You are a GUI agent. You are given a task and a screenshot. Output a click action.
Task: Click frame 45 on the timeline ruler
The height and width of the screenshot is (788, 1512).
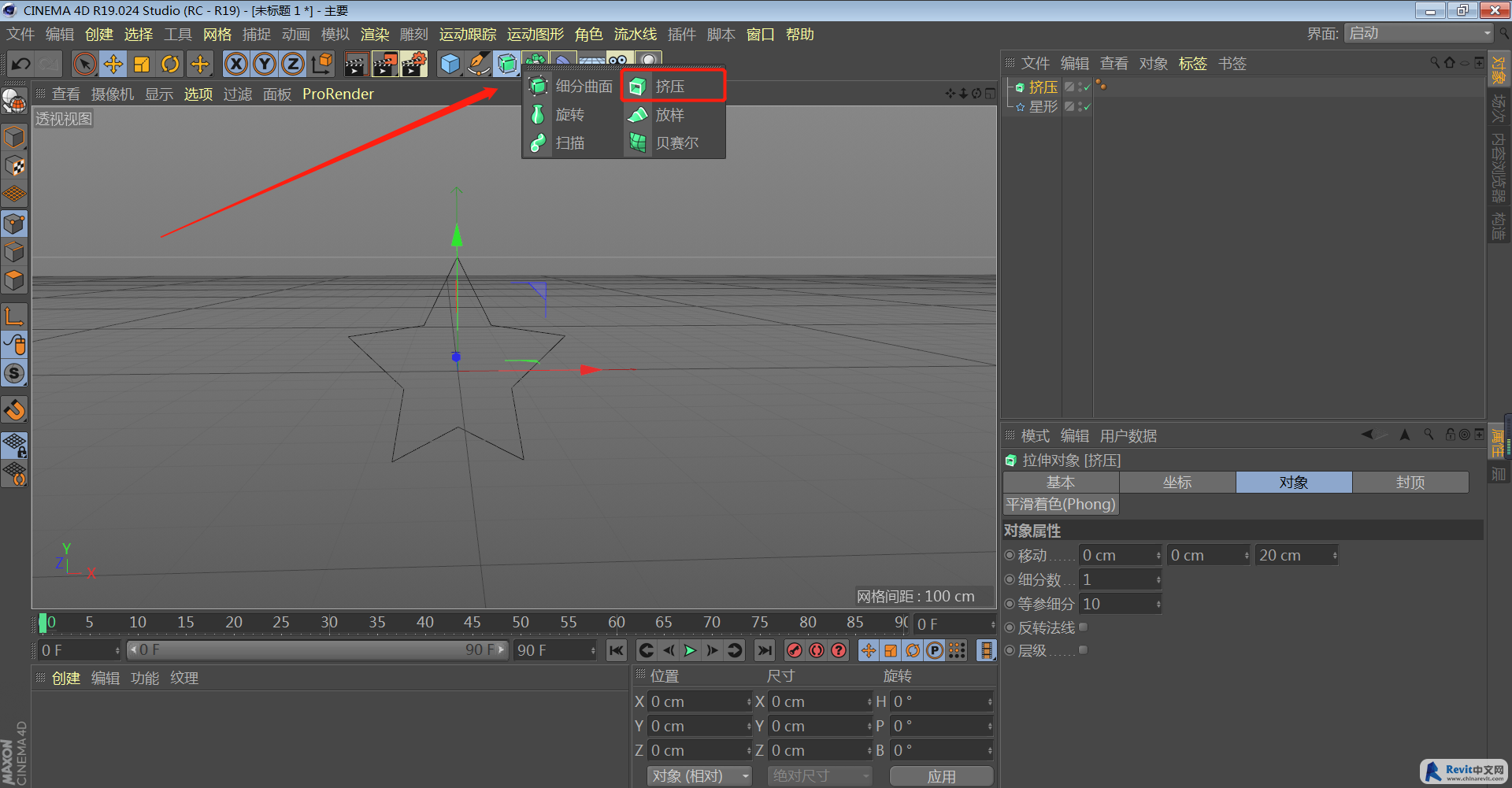click(x=472, y=623)
